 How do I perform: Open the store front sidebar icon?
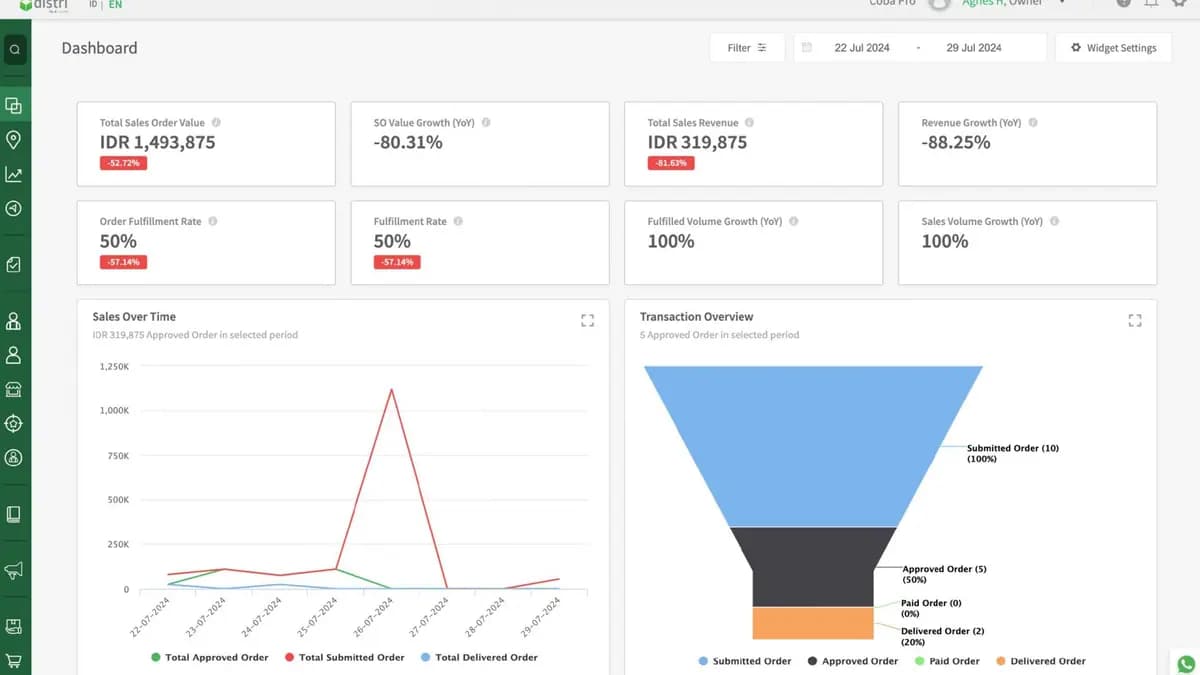coord(14,389)
